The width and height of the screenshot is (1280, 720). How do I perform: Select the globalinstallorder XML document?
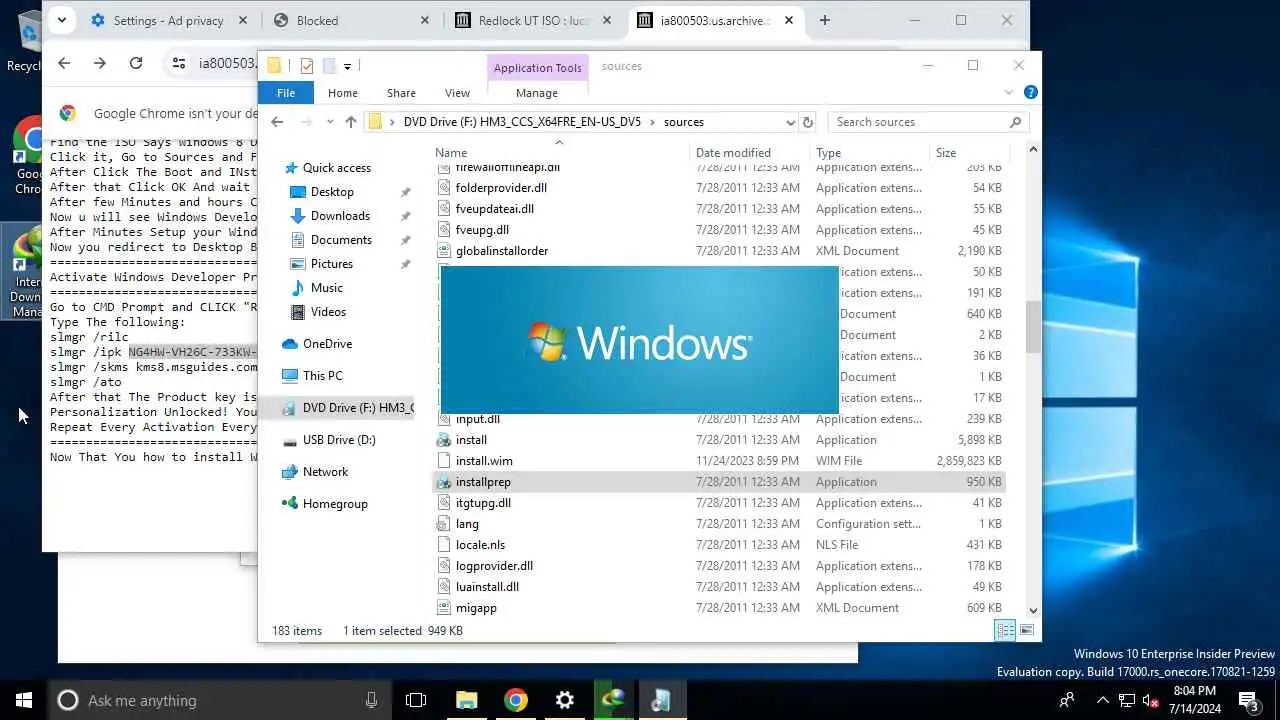[501, 251]
